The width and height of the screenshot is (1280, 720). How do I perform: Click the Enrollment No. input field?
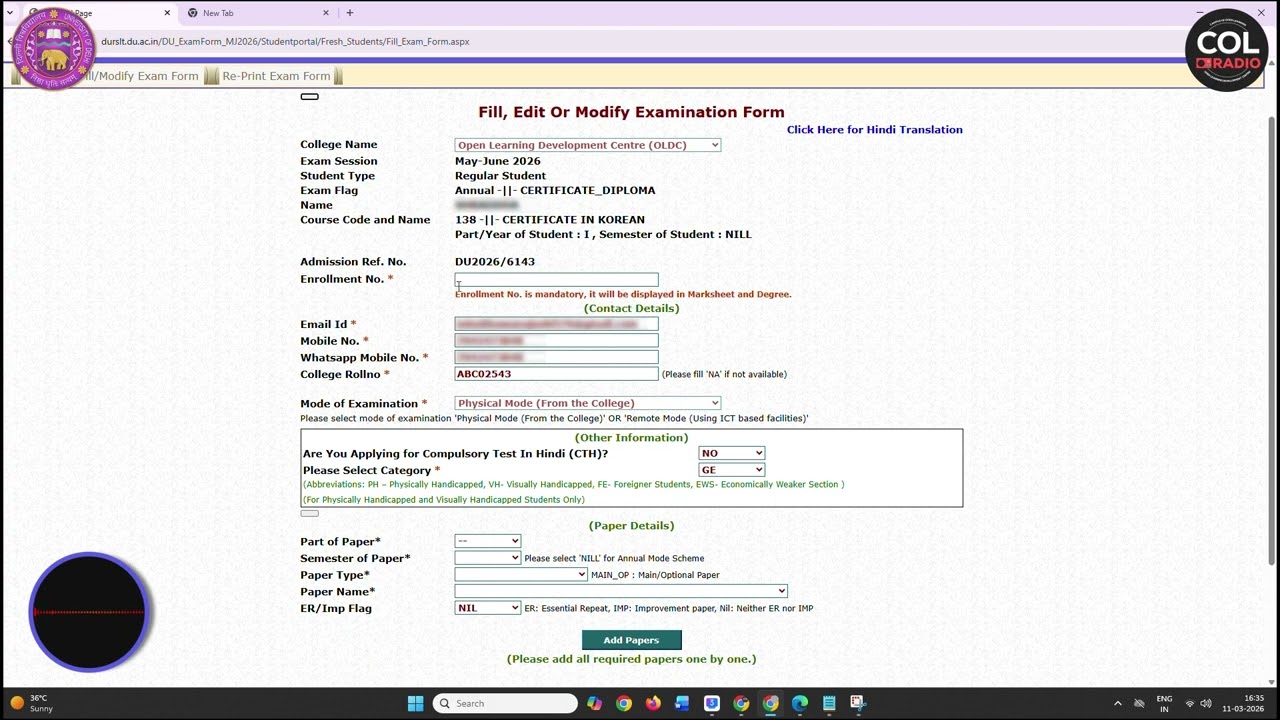pyautogui.click(x=556, y=279)
